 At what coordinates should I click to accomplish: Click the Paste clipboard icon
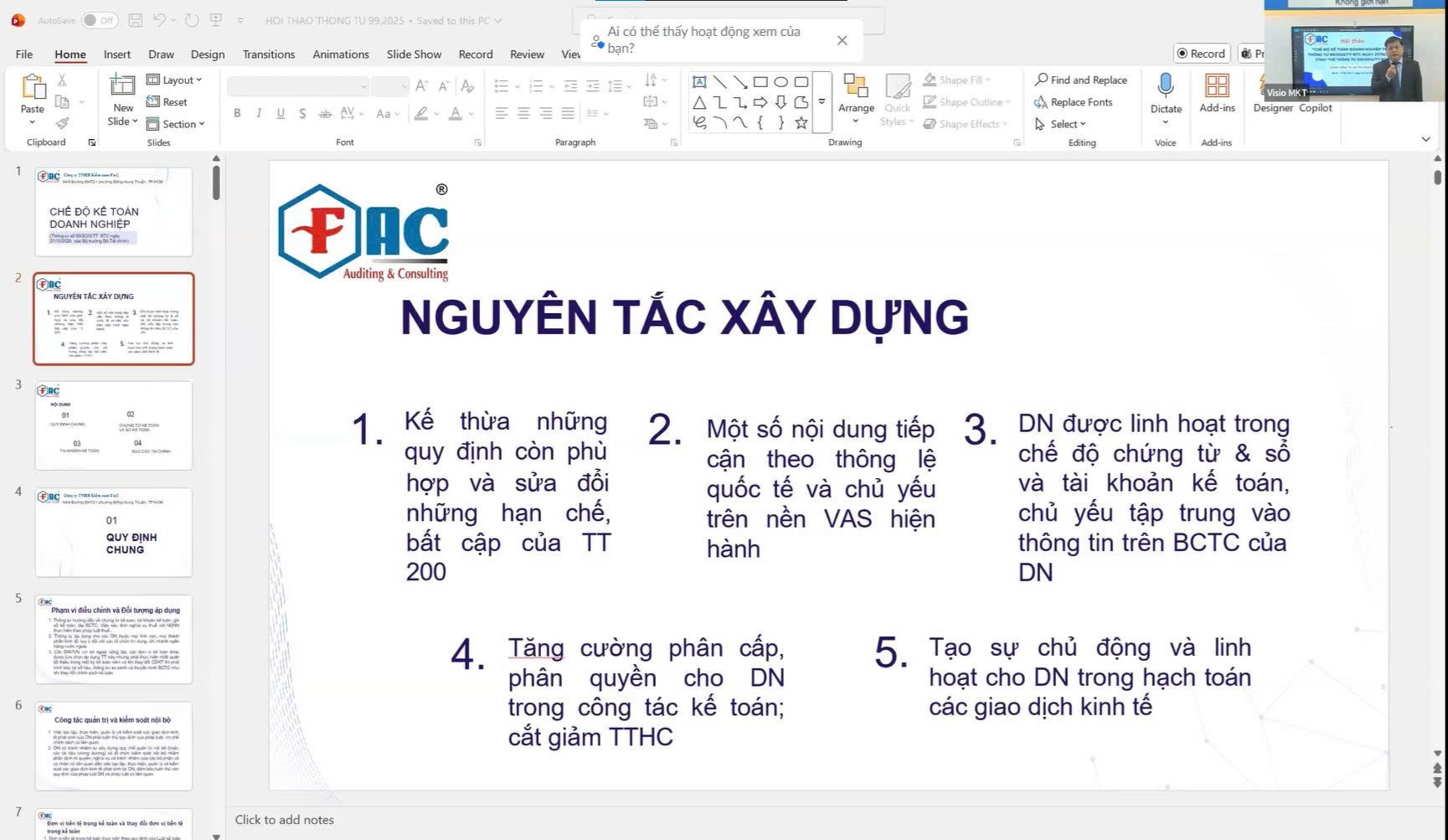click(33, 88)
